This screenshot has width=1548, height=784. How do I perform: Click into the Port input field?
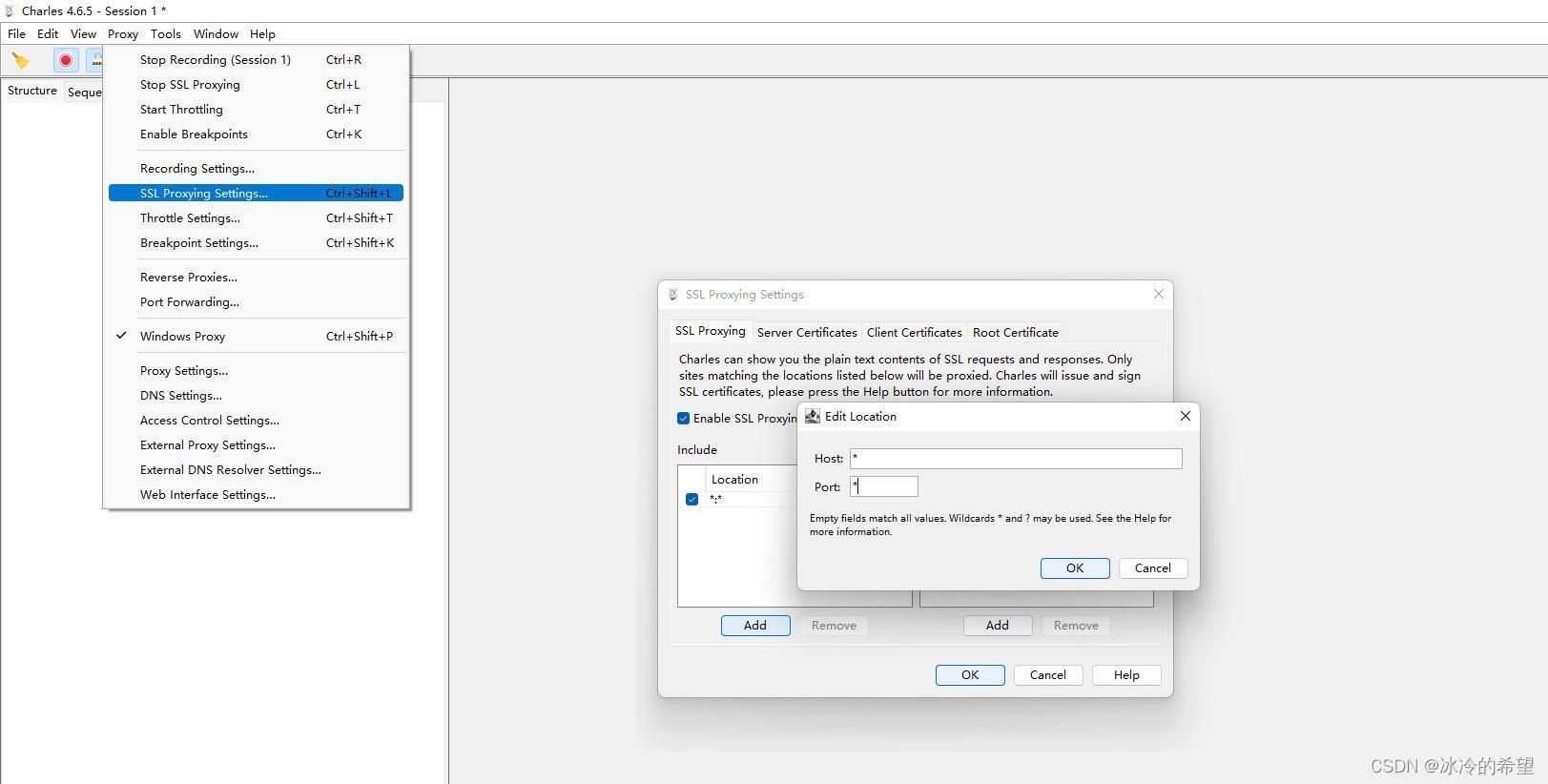pyautogui.click(x=884, y=486)
